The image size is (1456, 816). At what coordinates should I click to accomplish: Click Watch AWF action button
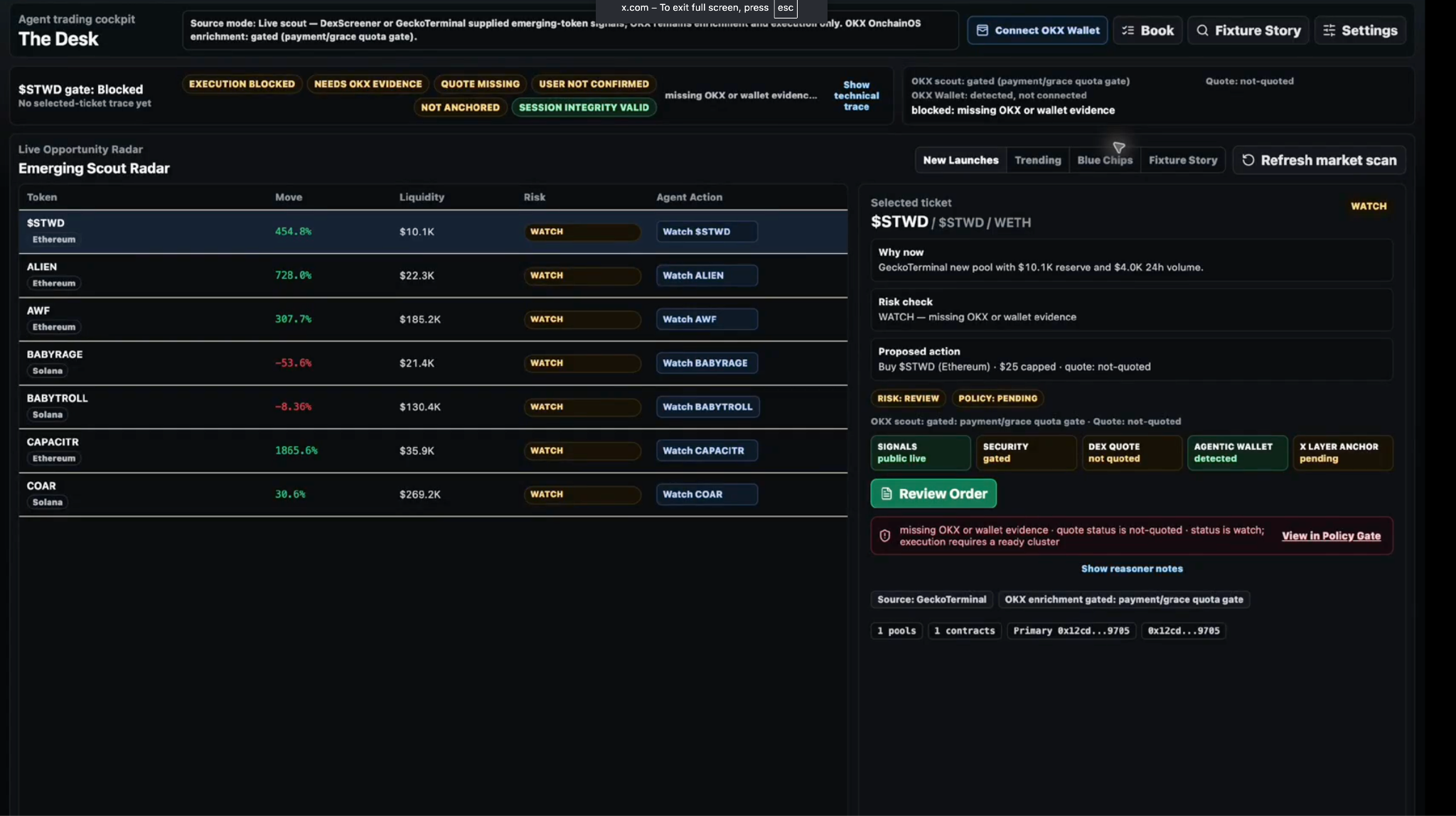pos(707,319)
